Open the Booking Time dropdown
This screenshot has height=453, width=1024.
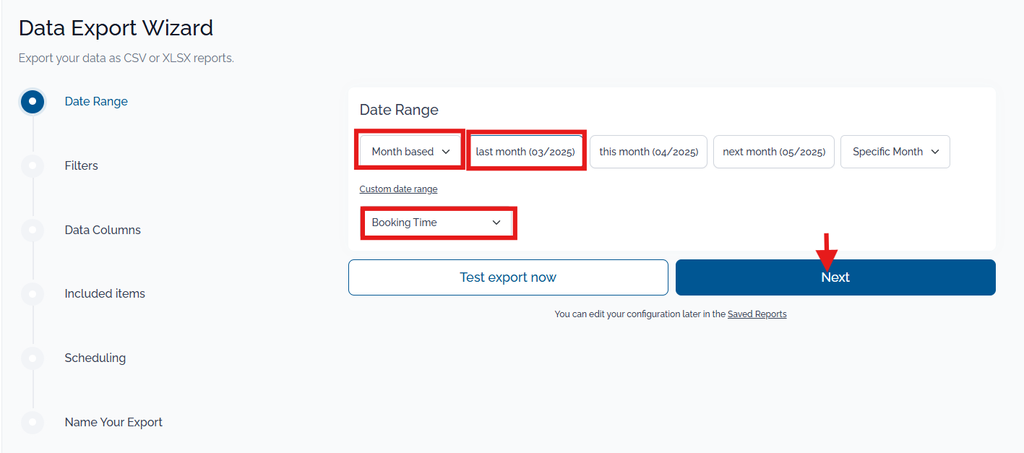(438, 223)
